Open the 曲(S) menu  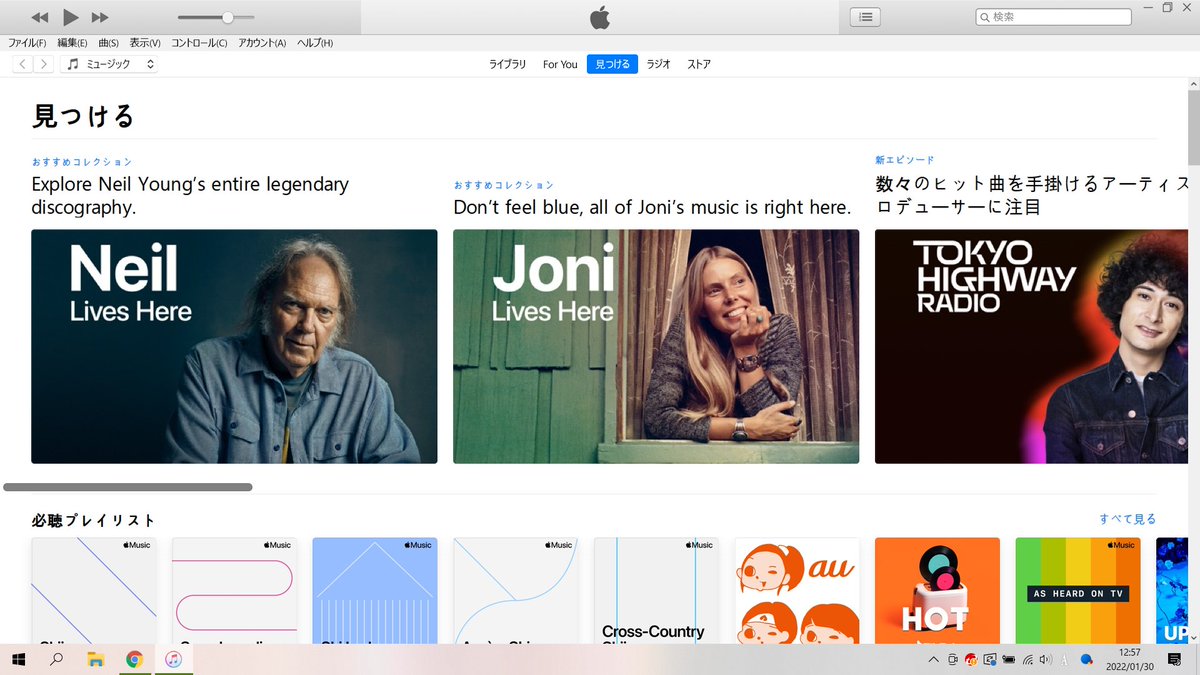pyautogui.click(x=108, y=43)
